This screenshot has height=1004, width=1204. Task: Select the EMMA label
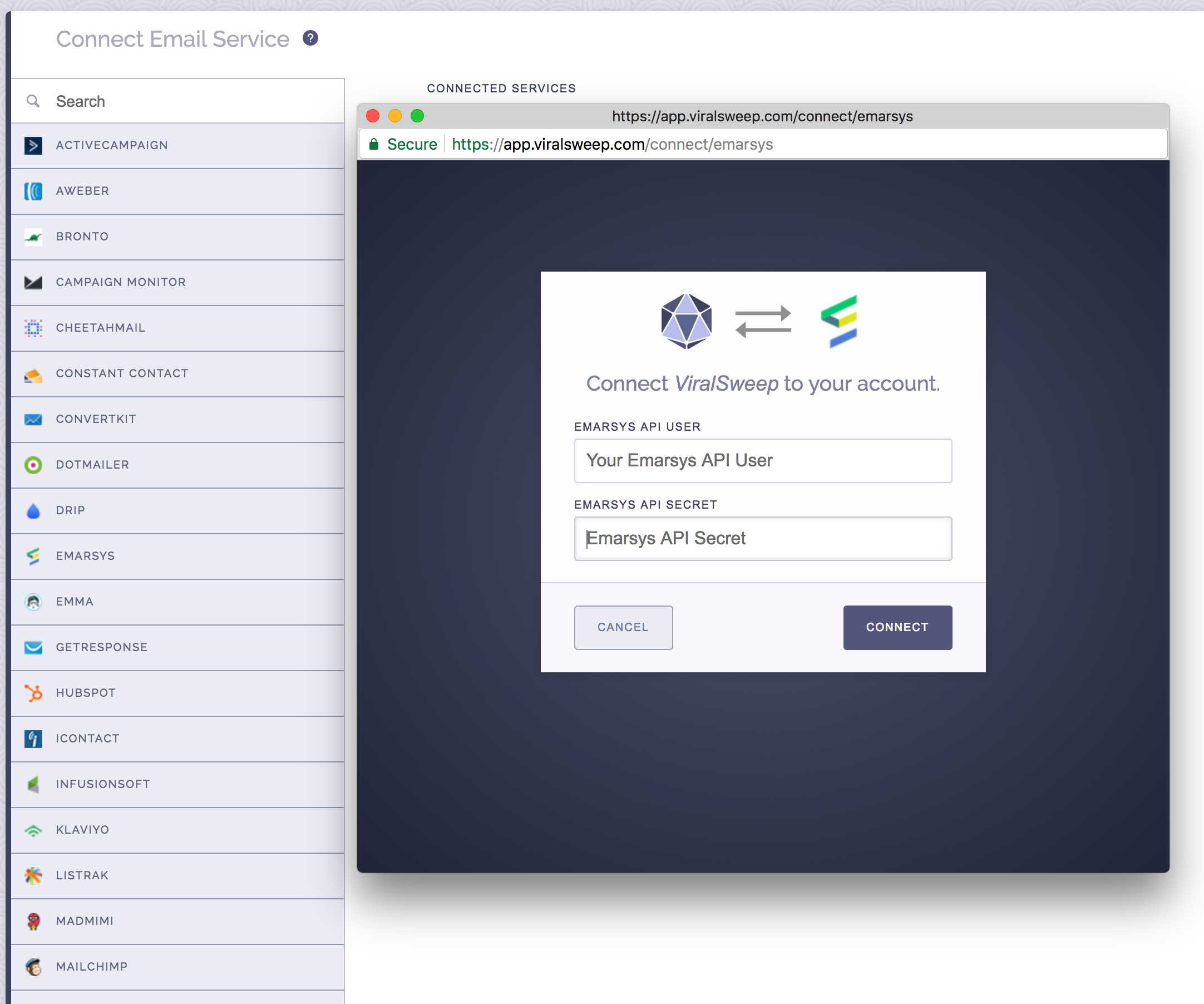(x=75, y=602)
